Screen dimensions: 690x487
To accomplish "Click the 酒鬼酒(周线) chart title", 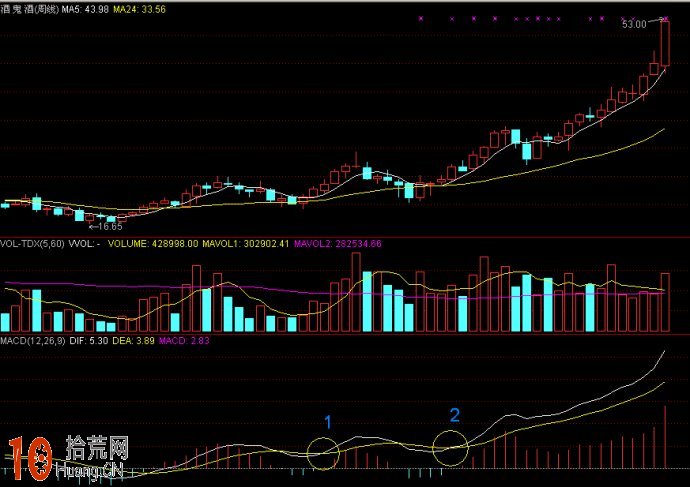I will [29, 9].
